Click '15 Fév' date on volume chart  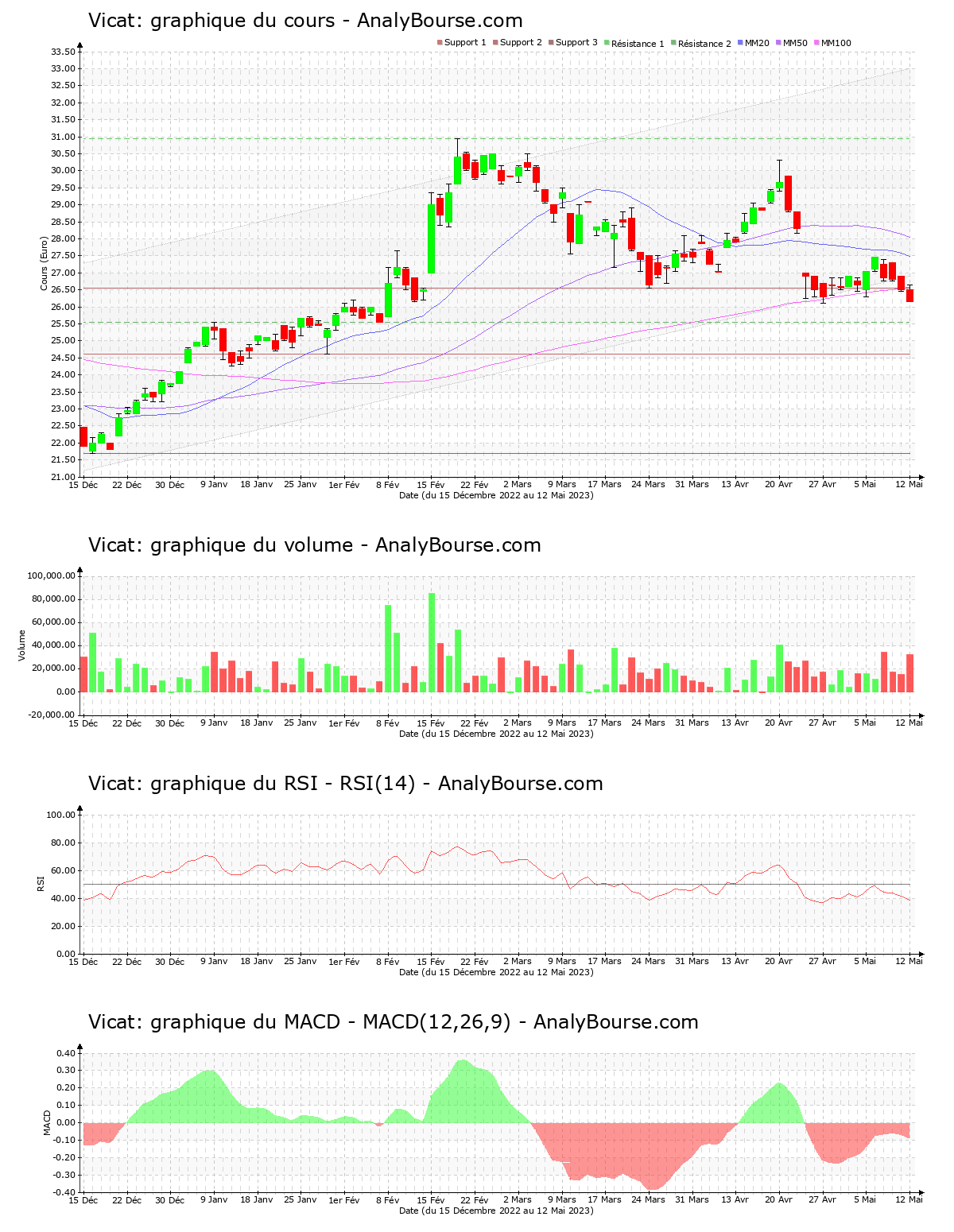tap(431, 723)
